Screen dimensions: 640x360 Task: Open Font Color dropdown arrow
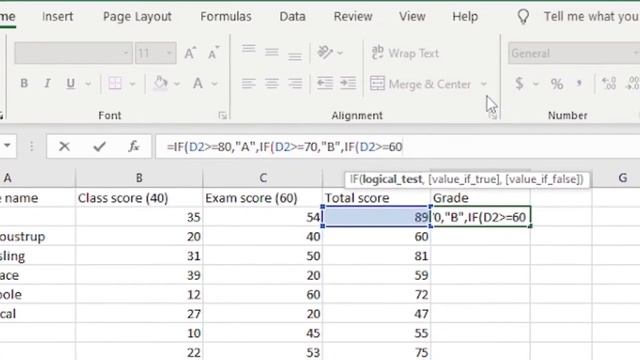point(214,84)
